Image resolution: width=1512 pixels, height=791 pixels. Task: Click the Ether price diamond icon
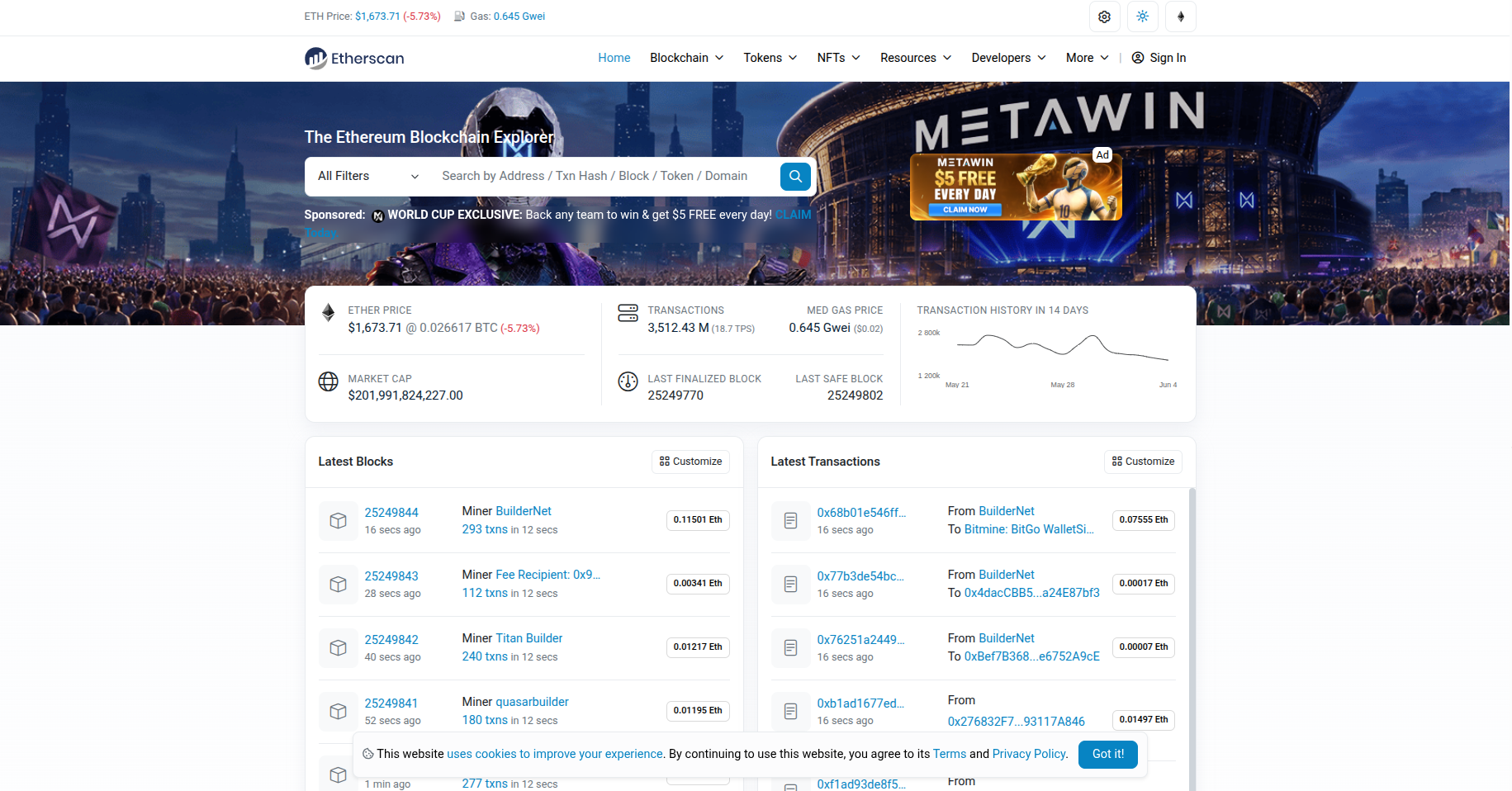coord(328,312)
